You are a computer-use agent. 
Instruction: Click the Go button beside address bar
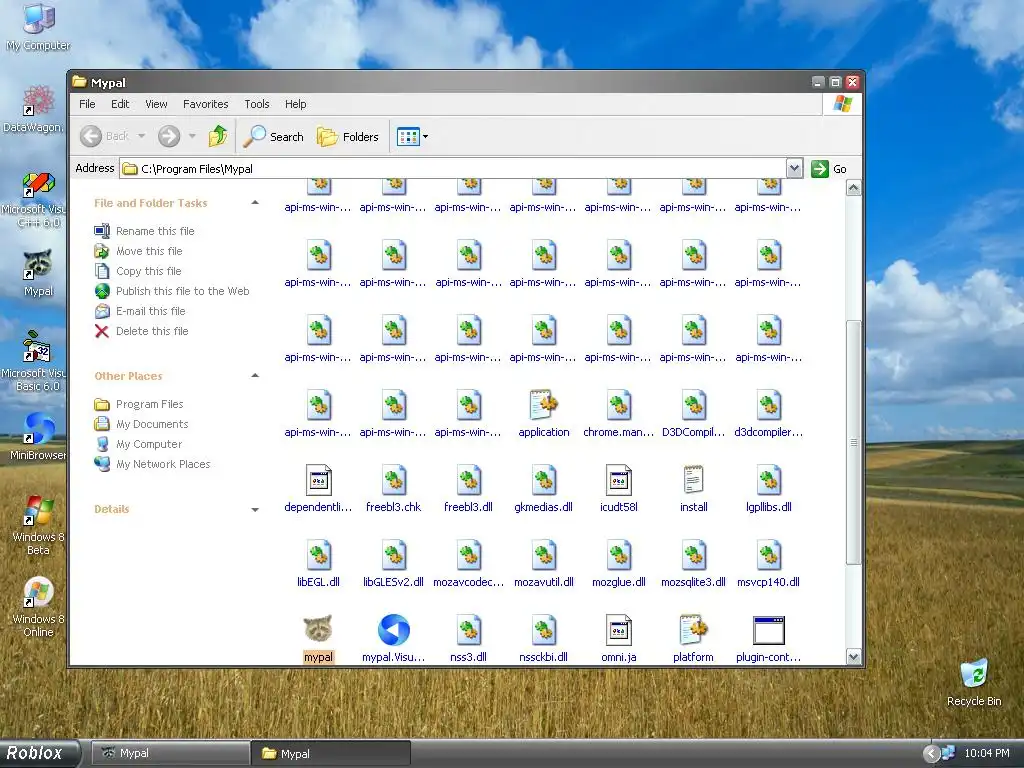[829, 168]
